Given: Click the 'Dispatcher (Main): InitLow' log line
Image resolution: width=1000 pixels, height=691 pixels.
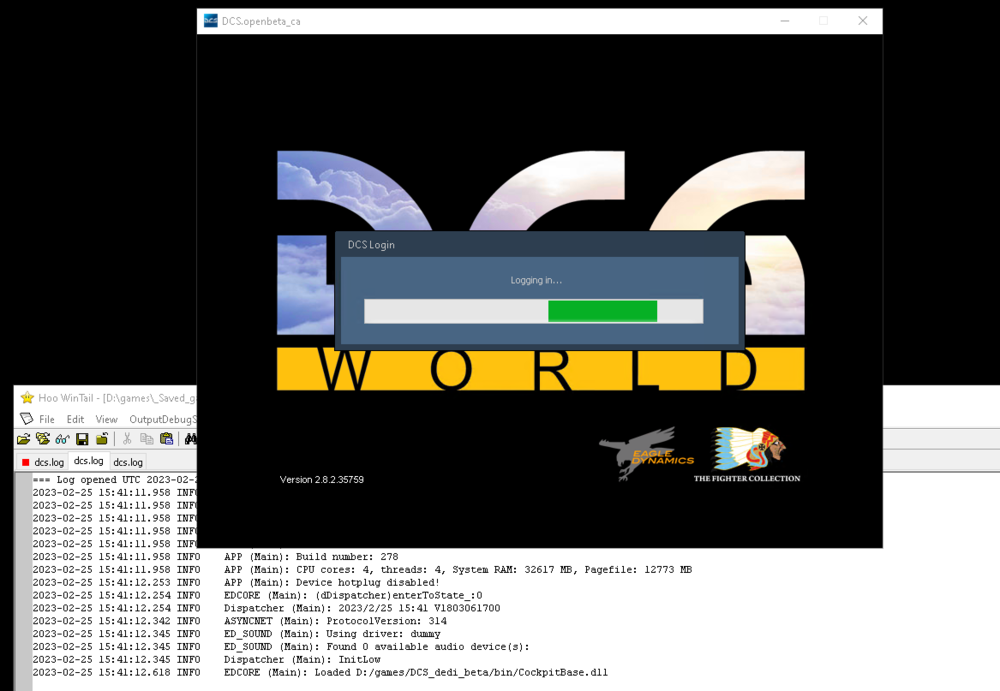Looking at the screenshot, I should point(207,659).
